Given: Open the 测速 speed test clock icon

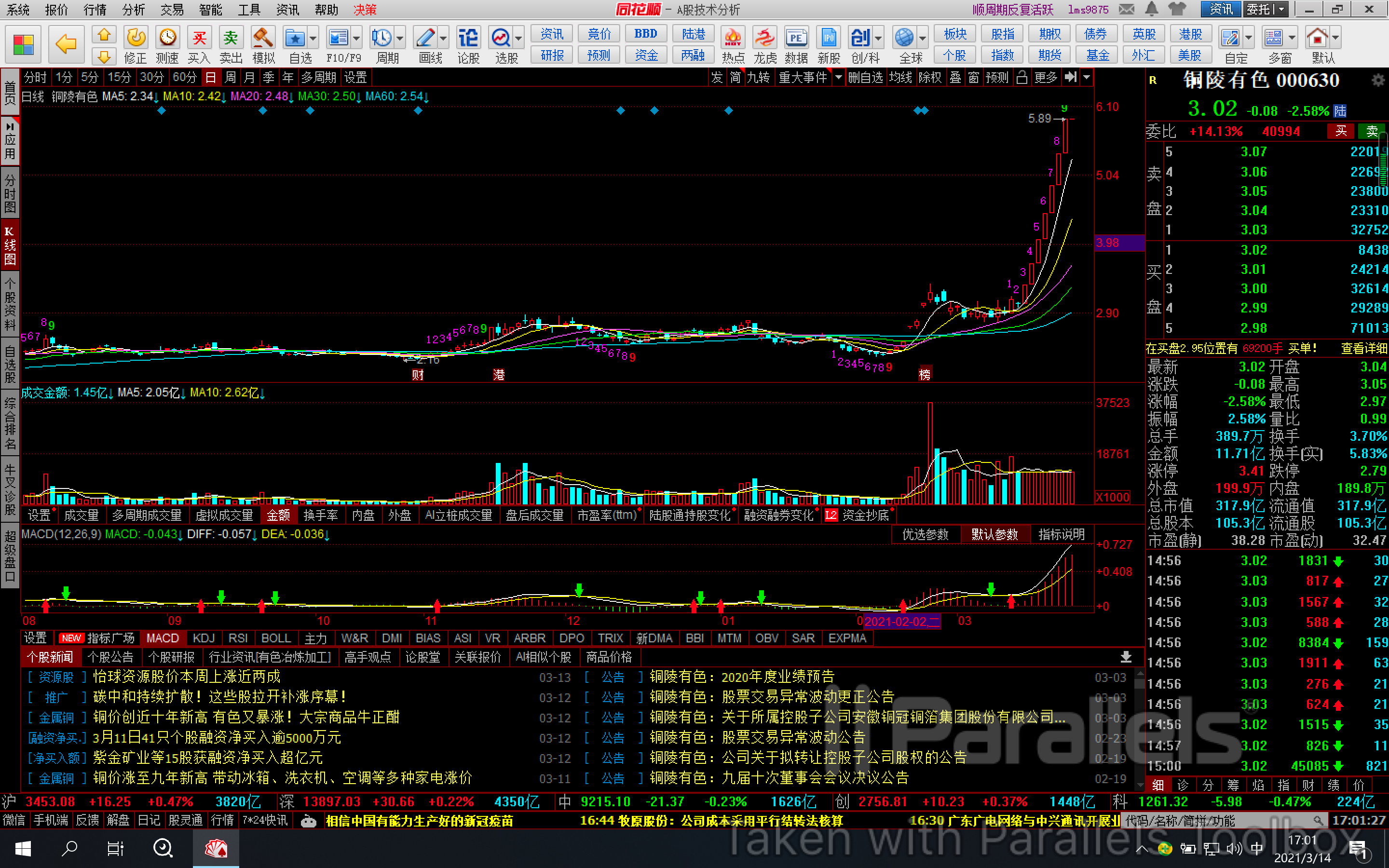Looking at the screenshot, I should (167, 38).
